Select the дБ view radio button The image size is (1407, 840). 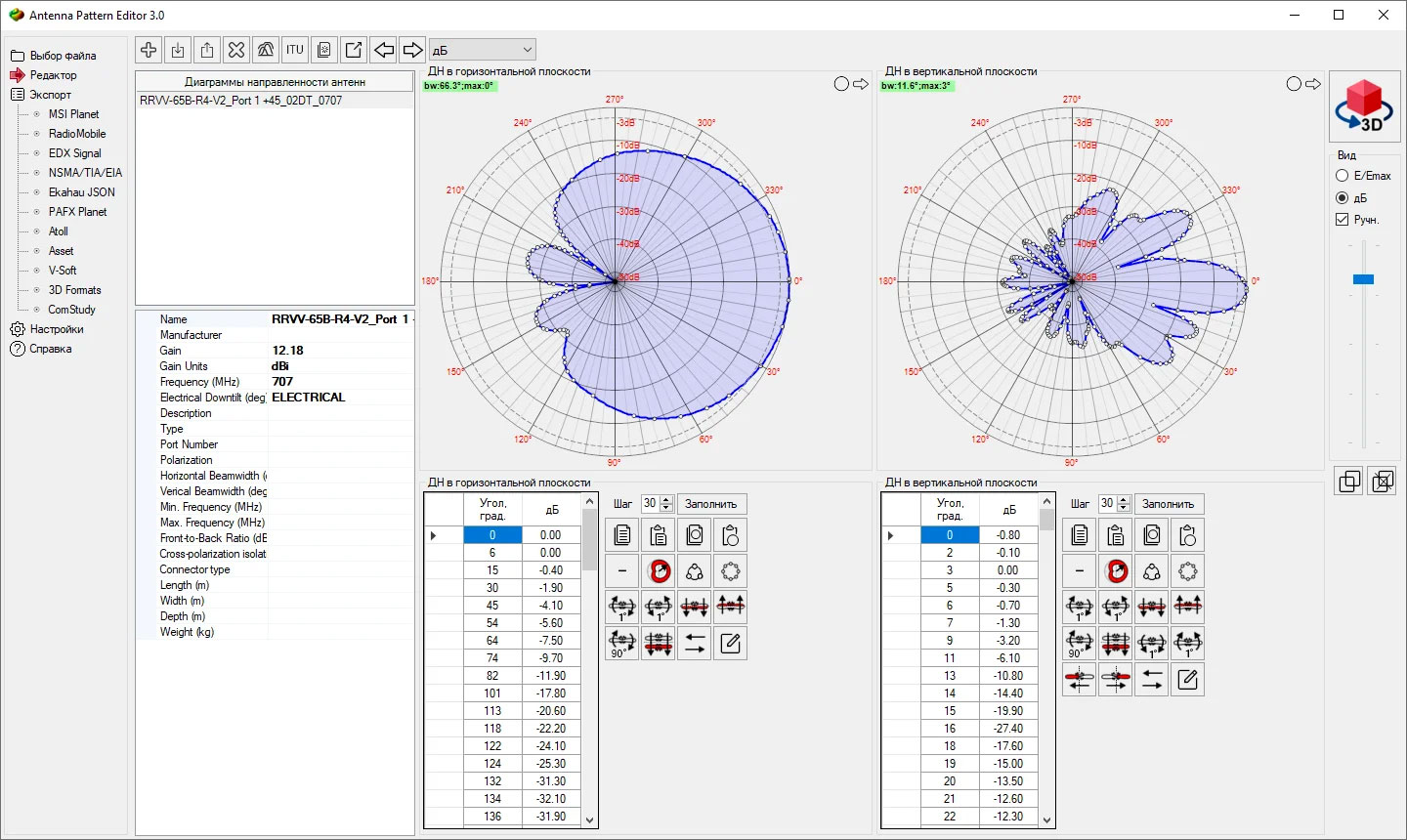pyautogui.click(x=1343, y=197)
